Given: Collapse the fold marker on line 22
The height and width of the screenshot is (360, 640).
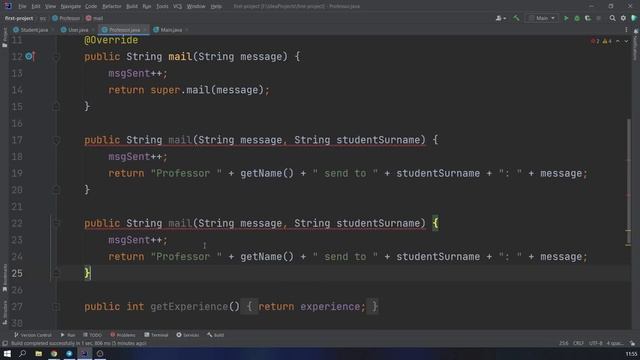Looking at the screenshot, I should pos(56,223).
